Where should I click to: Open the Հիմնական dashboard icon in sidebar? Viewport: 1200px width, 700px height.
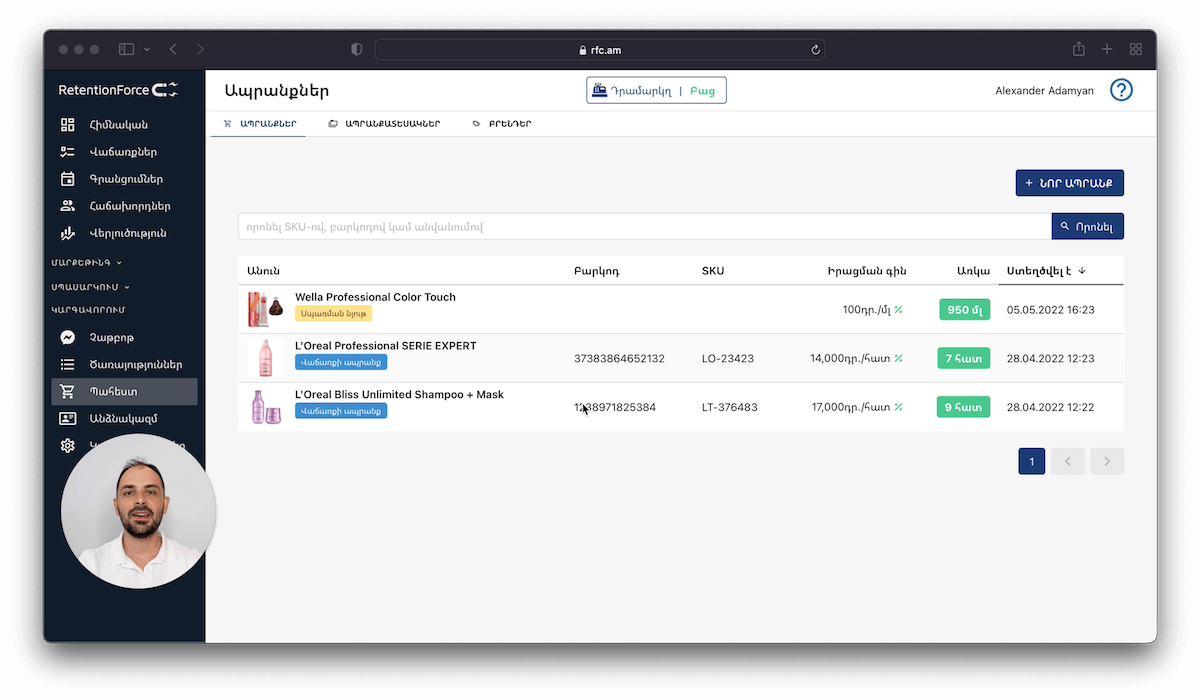pos(68,125)
